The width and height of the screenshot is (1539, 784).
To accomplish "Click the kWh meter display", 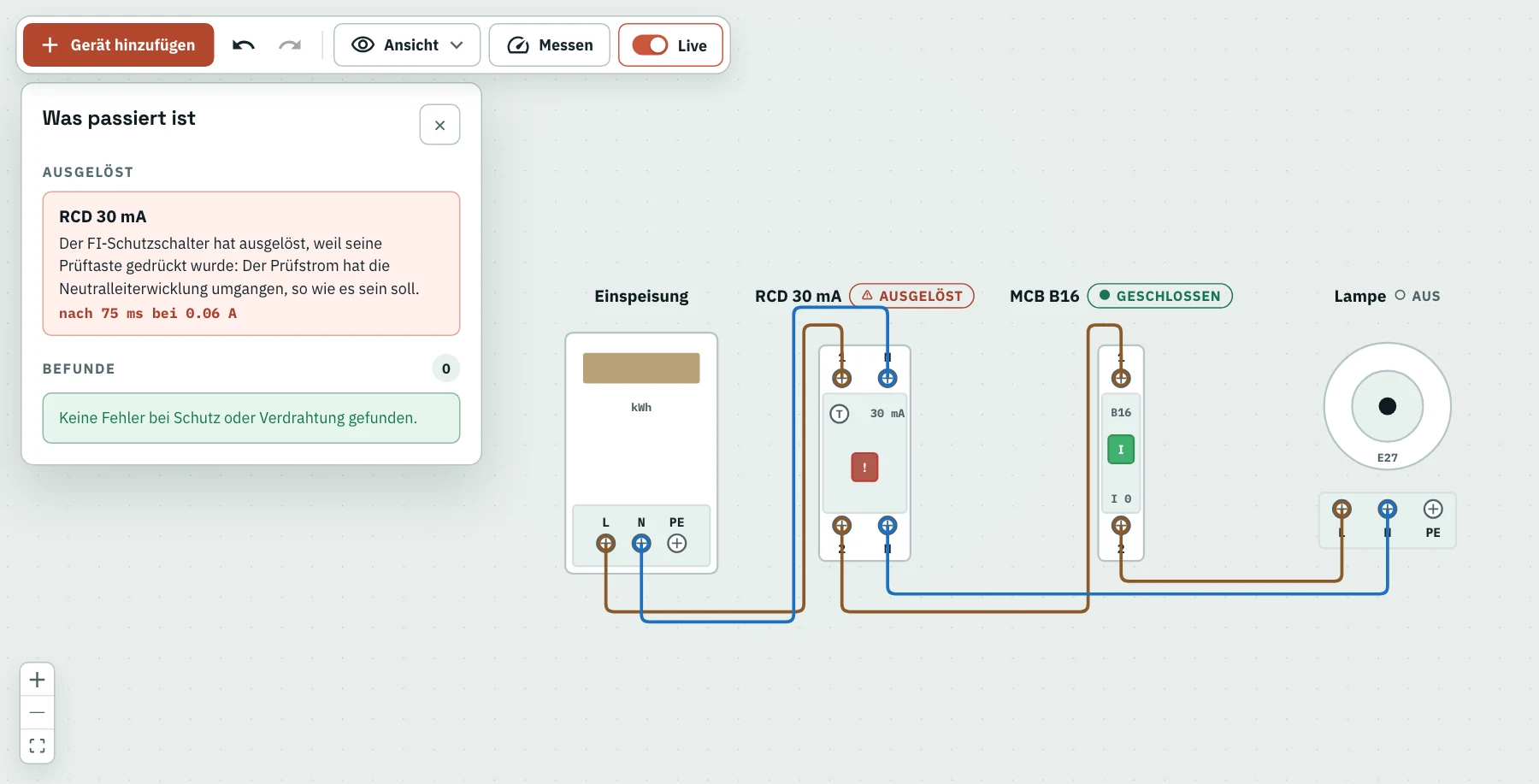I will (641, 368).
